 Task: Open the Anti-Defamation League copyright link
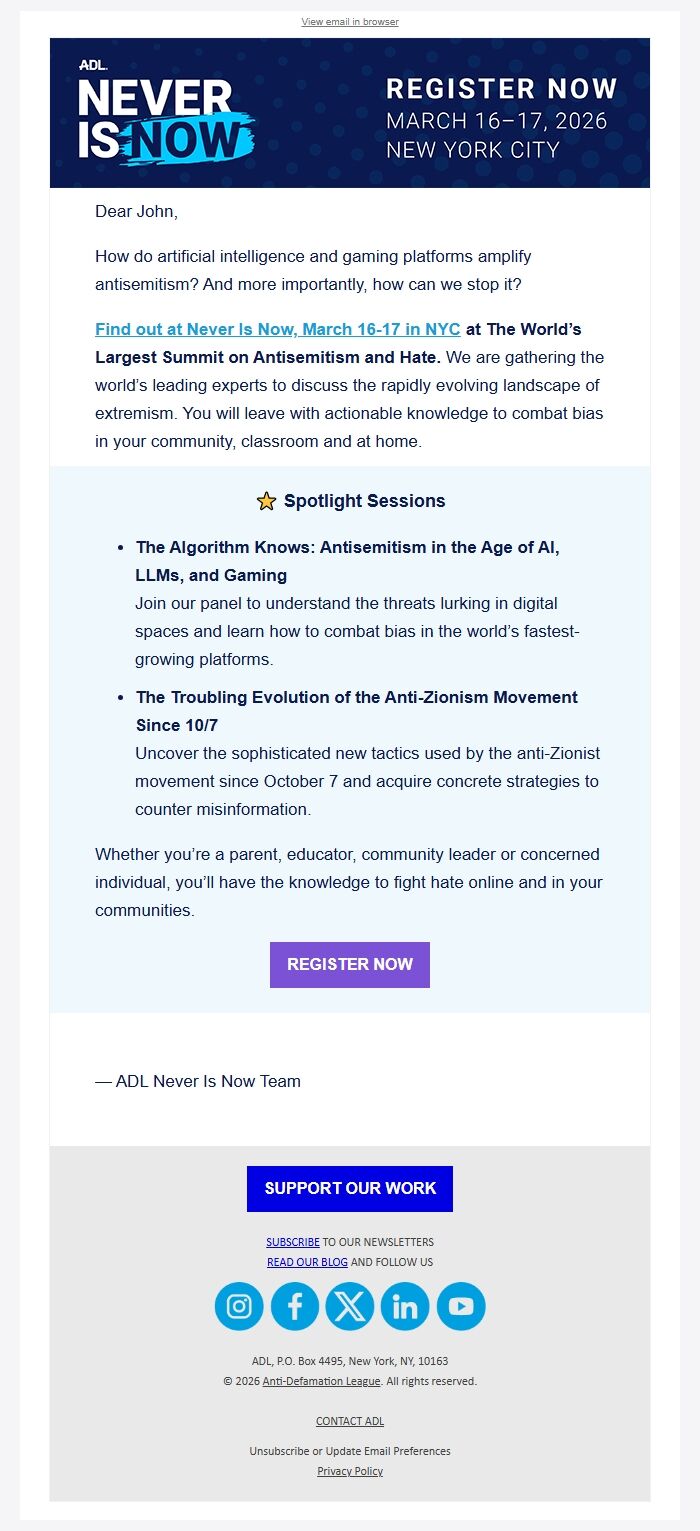[x=320, y=1381]
